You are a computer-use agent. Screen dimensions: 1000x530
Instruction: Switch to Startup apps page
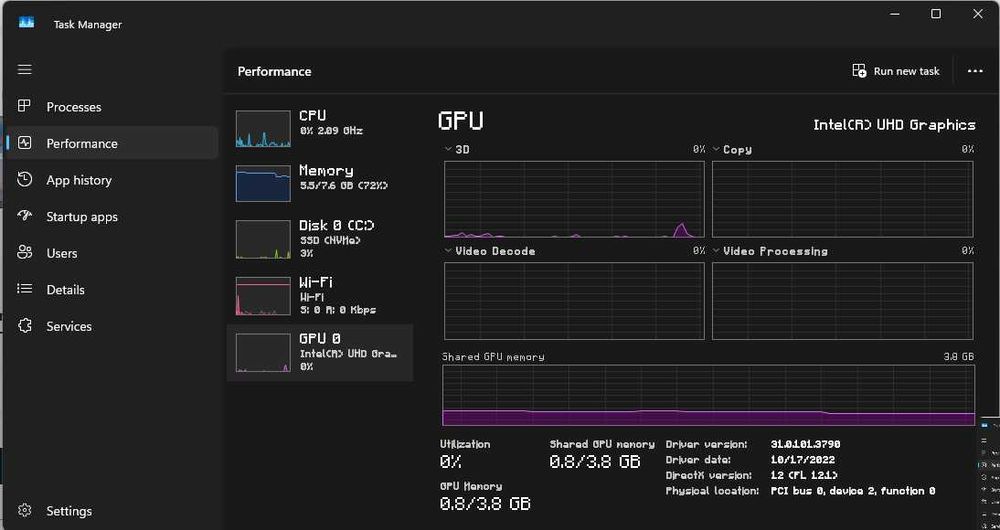pos(112,216)
